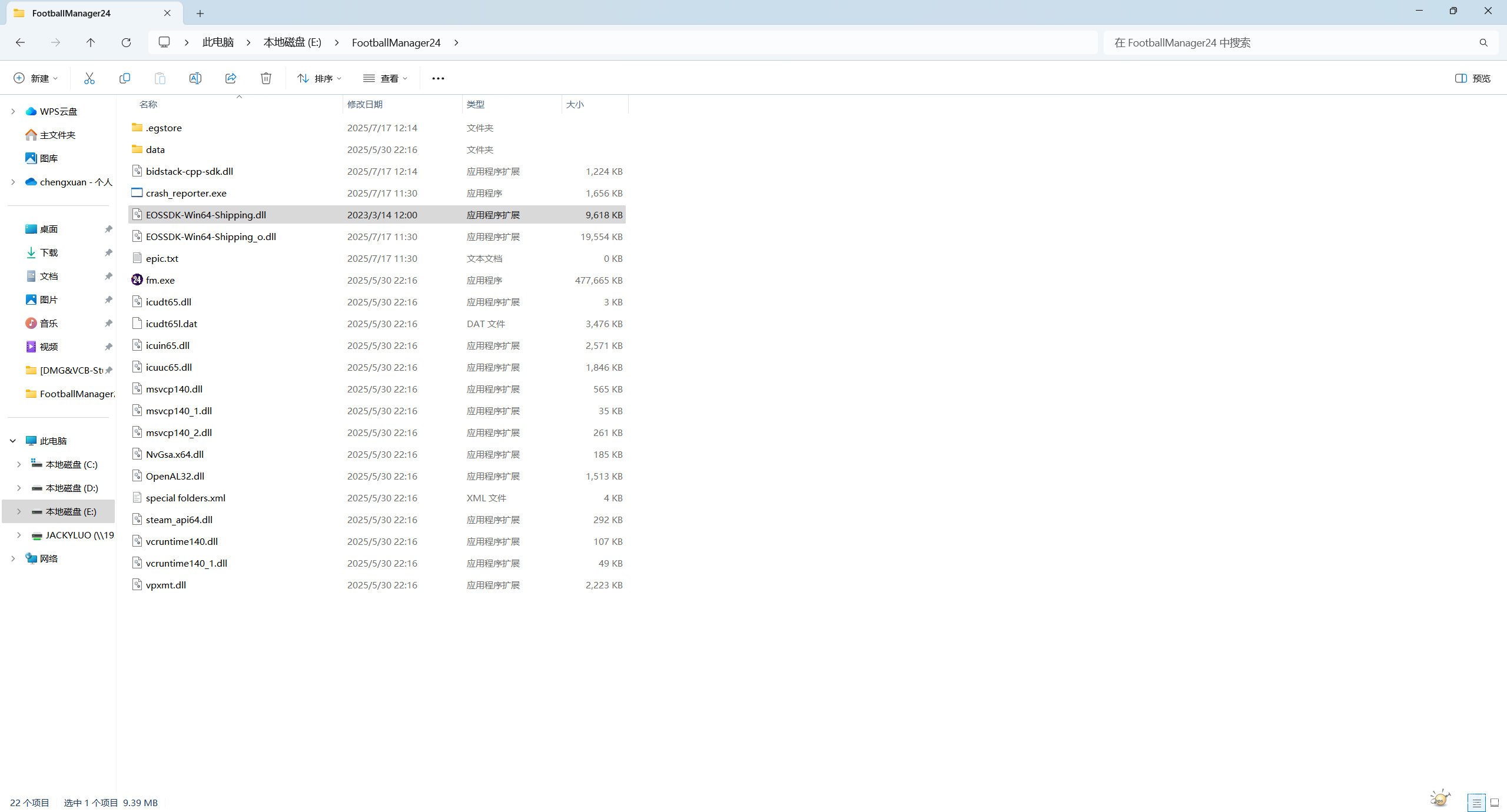Click the Cut scissors icon
Viewport: 1507px width, 812px height.
point(89,78)
